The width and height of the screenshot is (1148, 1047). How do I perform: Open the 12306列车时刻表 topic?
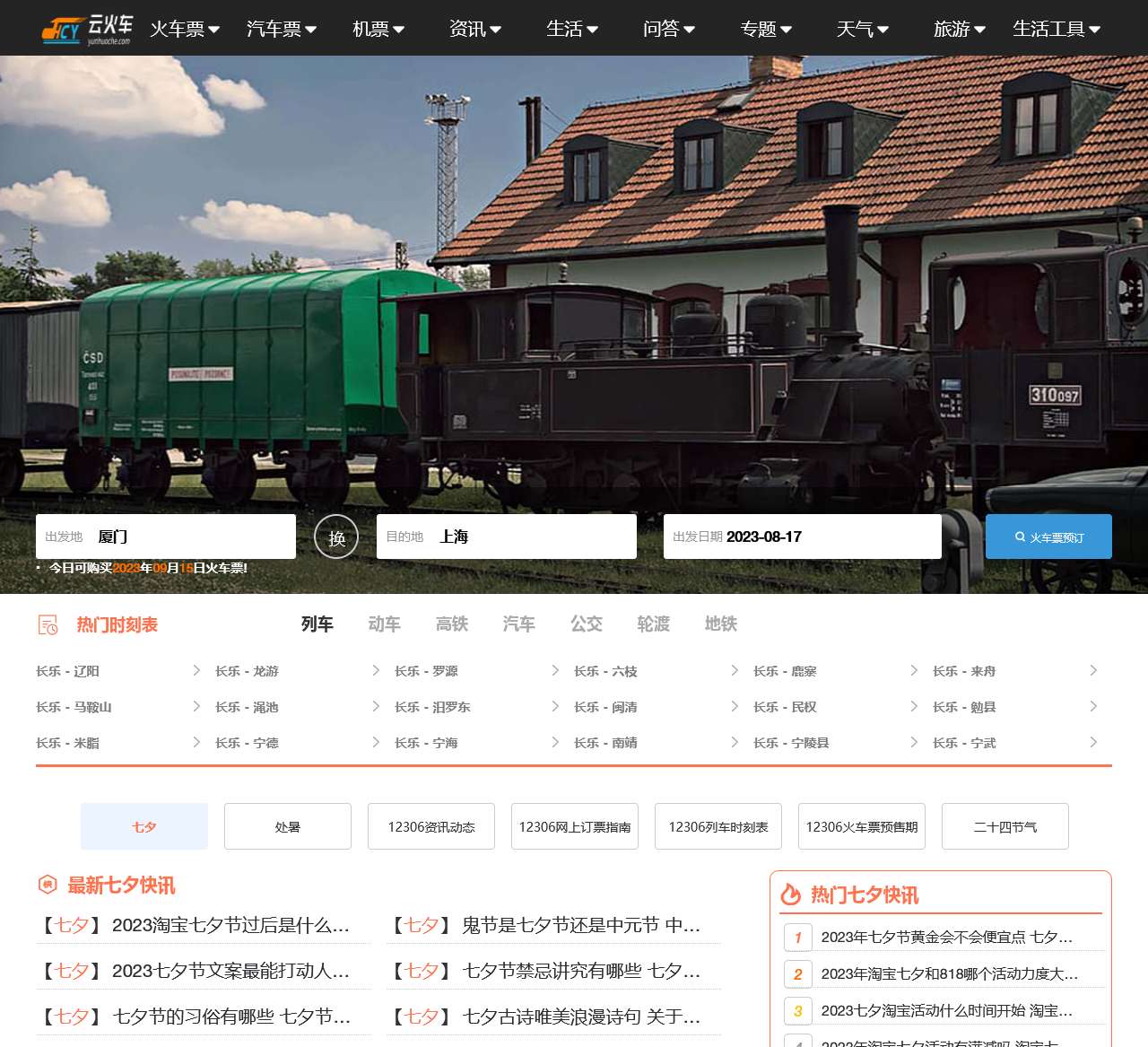718,826
